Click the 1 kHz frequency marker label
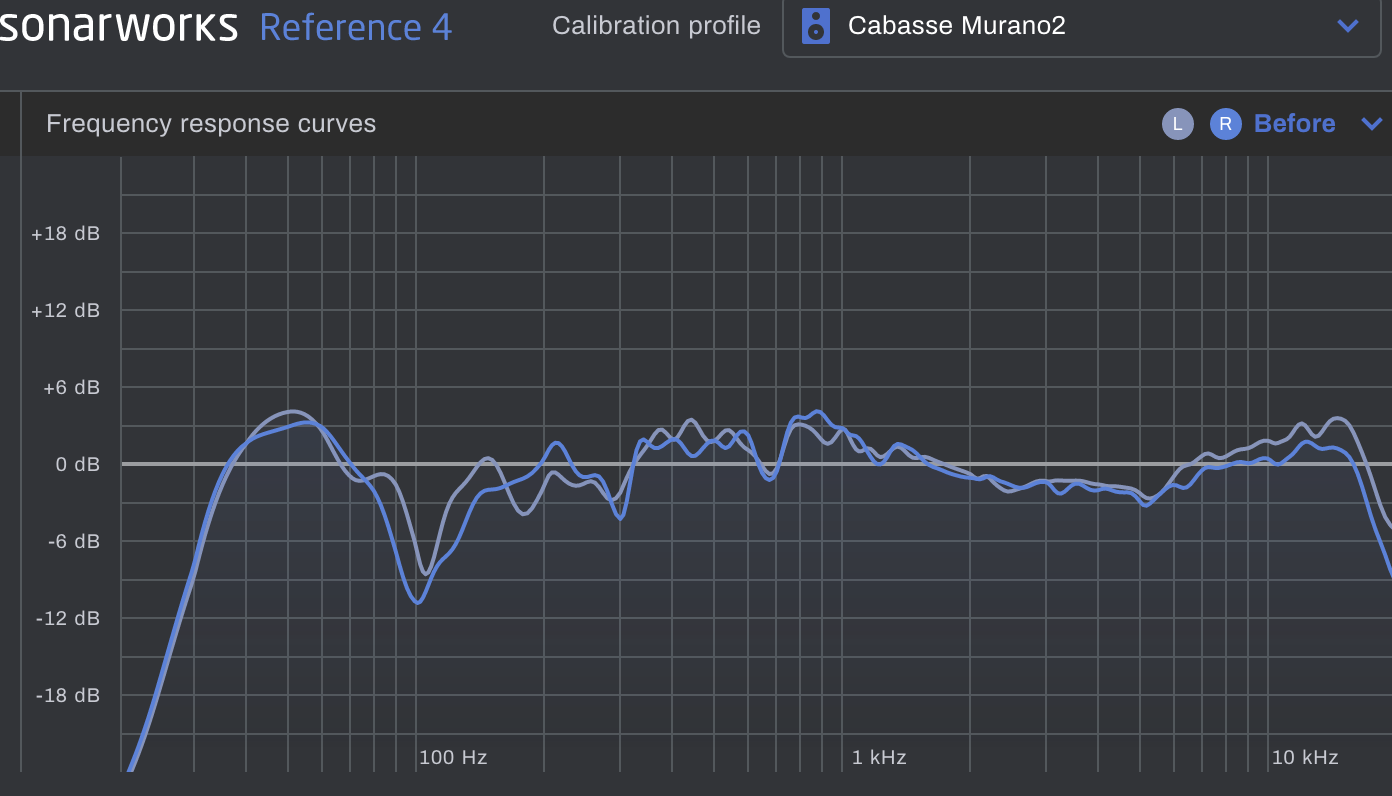This screenshot has width=1392, height=796. click(x=879, y=757)
